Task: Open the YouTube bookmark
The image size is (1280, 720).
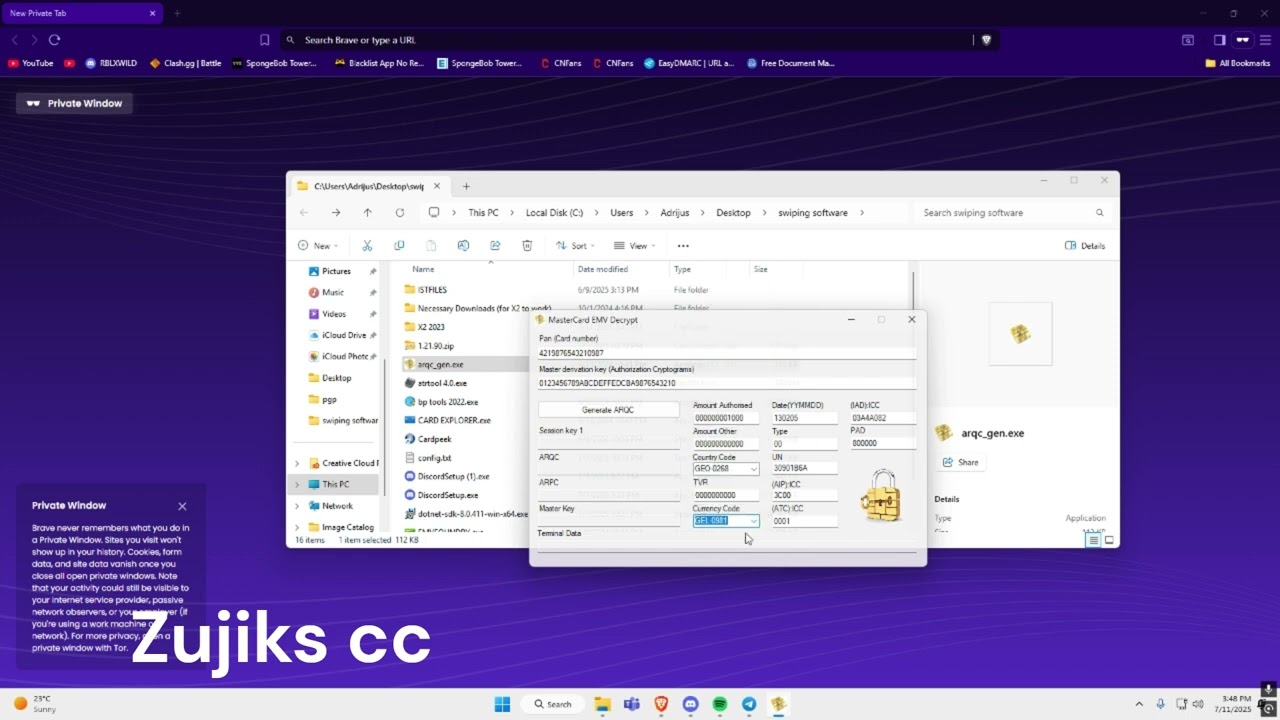Action: coord(31,63)
